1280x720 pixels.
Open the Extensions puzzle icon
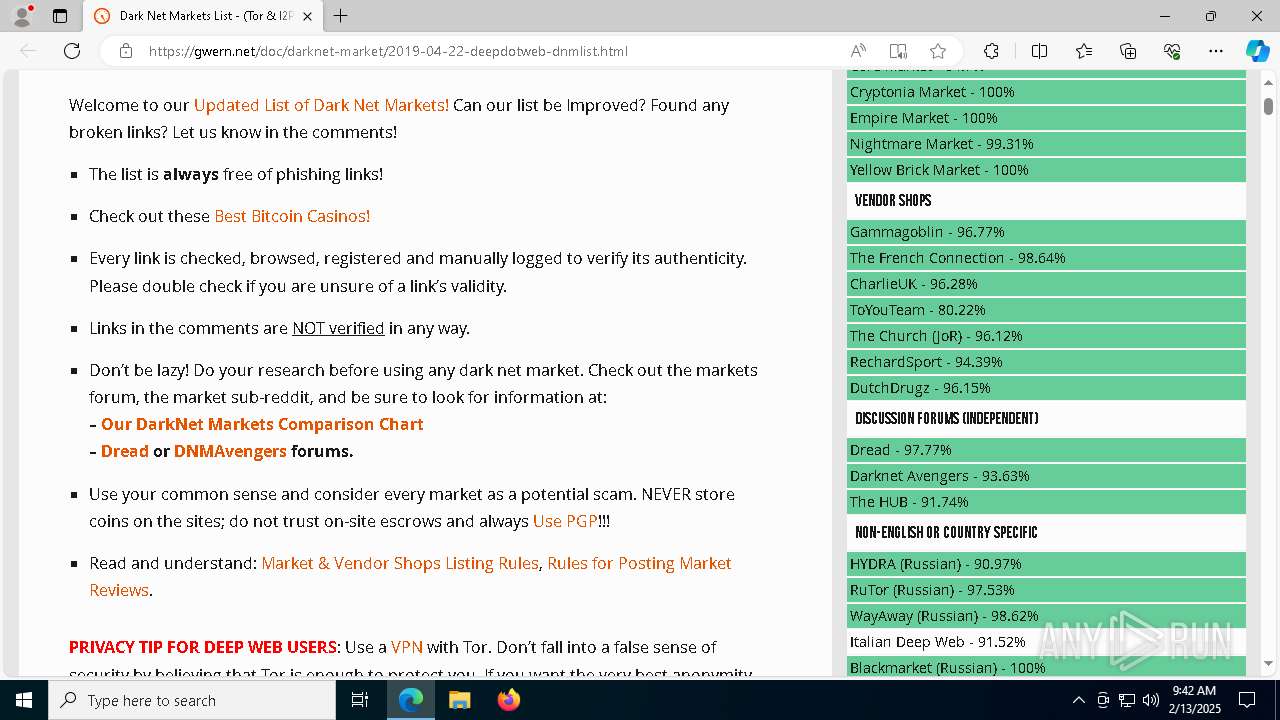(991, 51)
